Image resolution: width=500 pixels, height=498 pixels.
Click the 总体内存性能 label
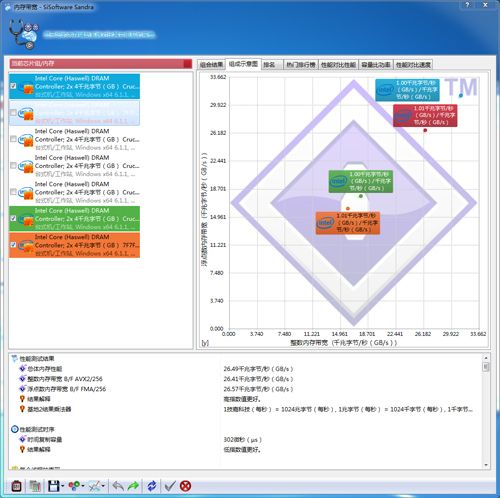[44, 369]
